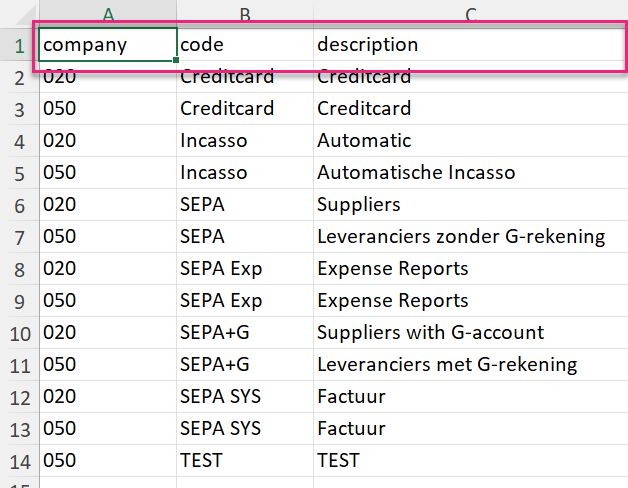Screen dimensions: 628x488
Task: Click 'Leveranciers met G-rekening' cell
Action: coord(471,365)
